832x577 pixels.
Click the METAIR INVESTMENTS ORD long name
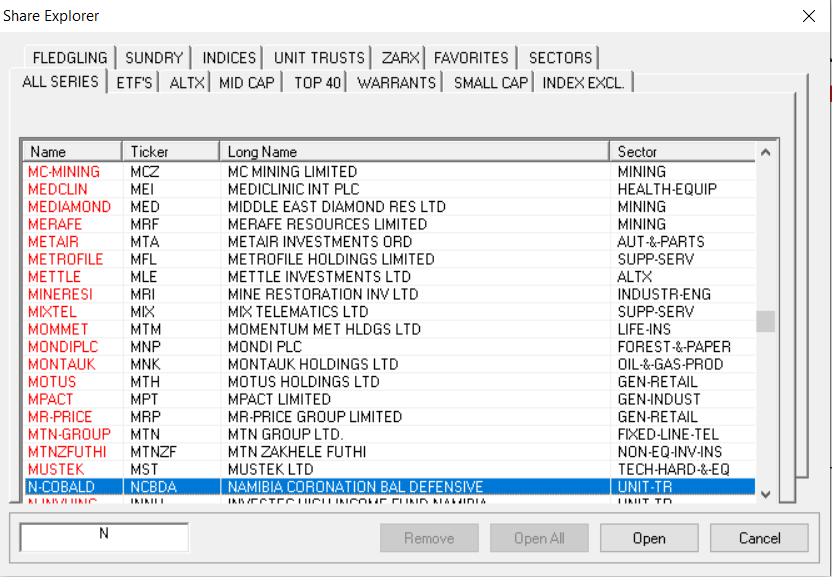pyautogui.click(x=319, y=242)
